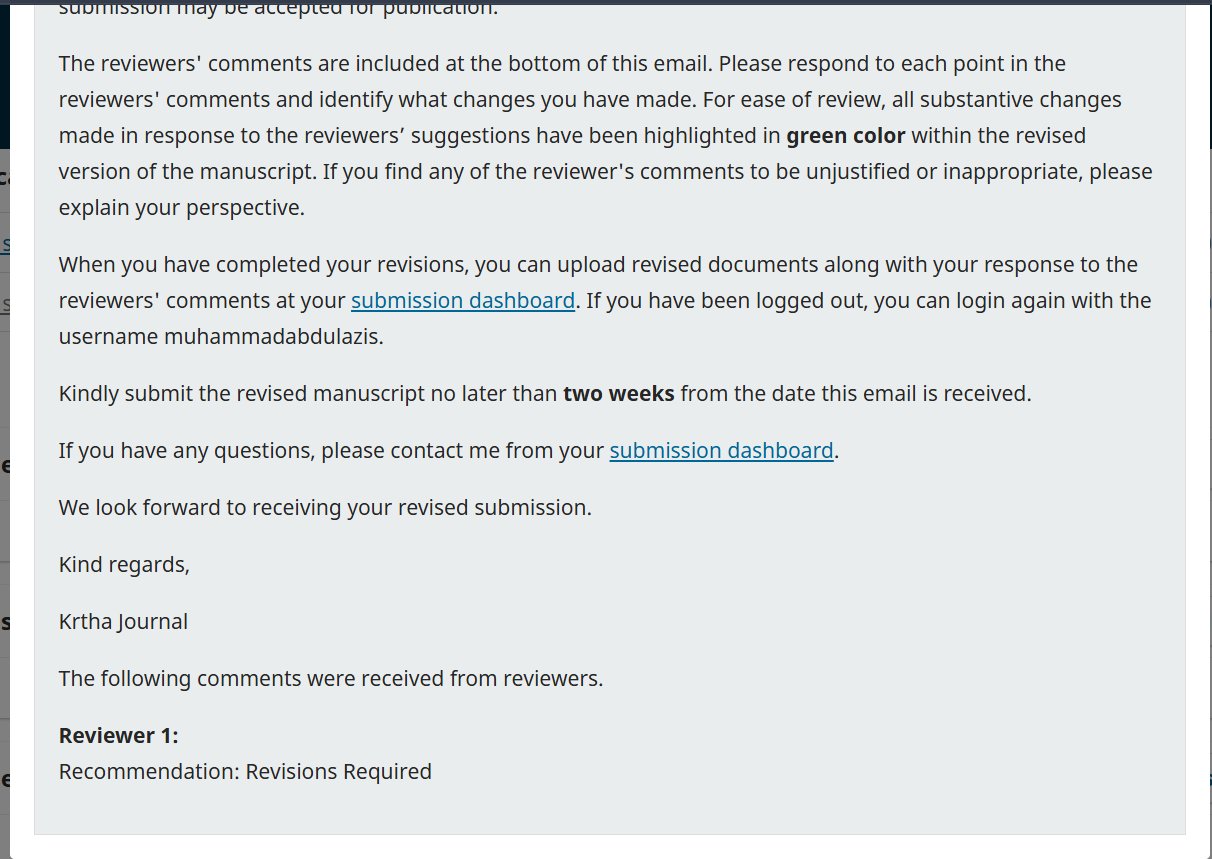Click the sentence starting 'Kindly submit the revised manuscript'

click(545, 393)
